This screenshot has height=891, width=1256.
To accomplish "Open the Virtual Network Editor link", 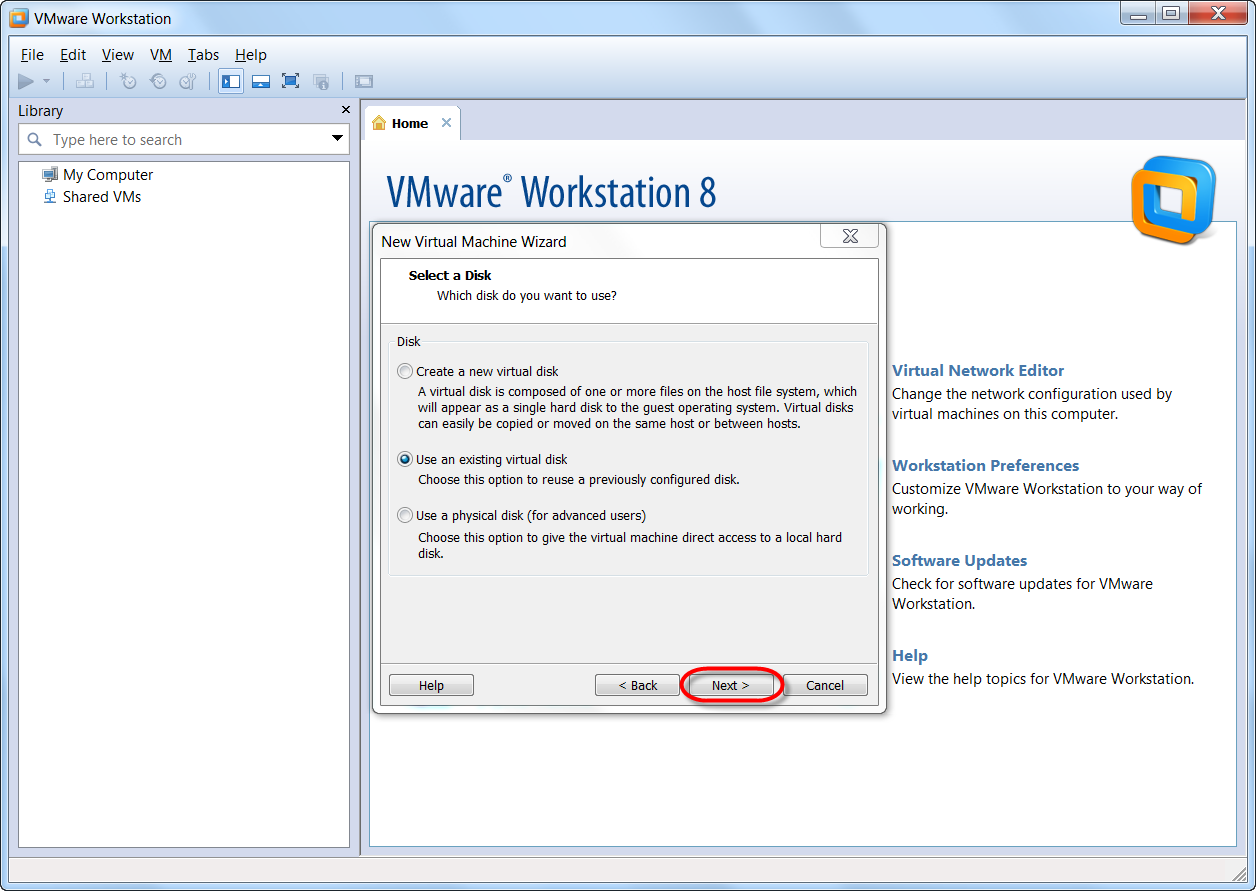I will coord(978,370).
